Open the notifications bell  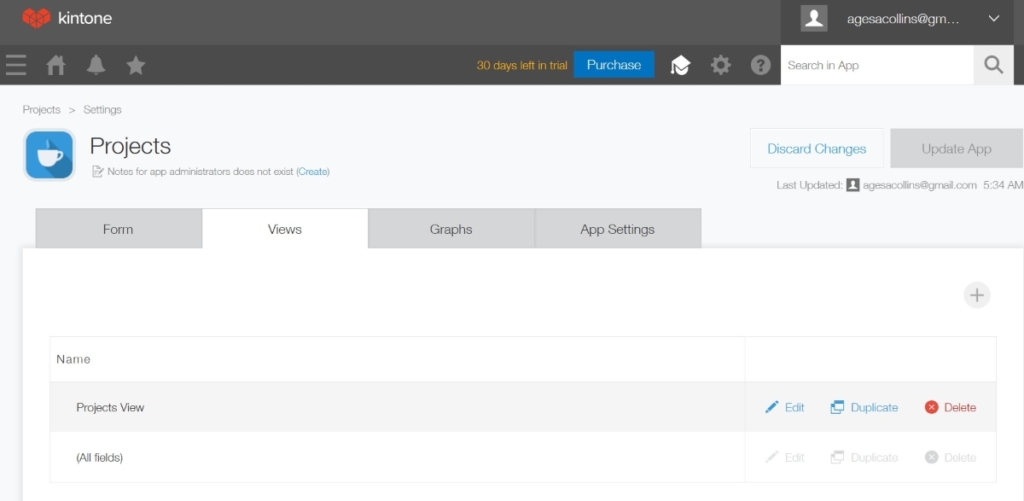tap(96, 65)
